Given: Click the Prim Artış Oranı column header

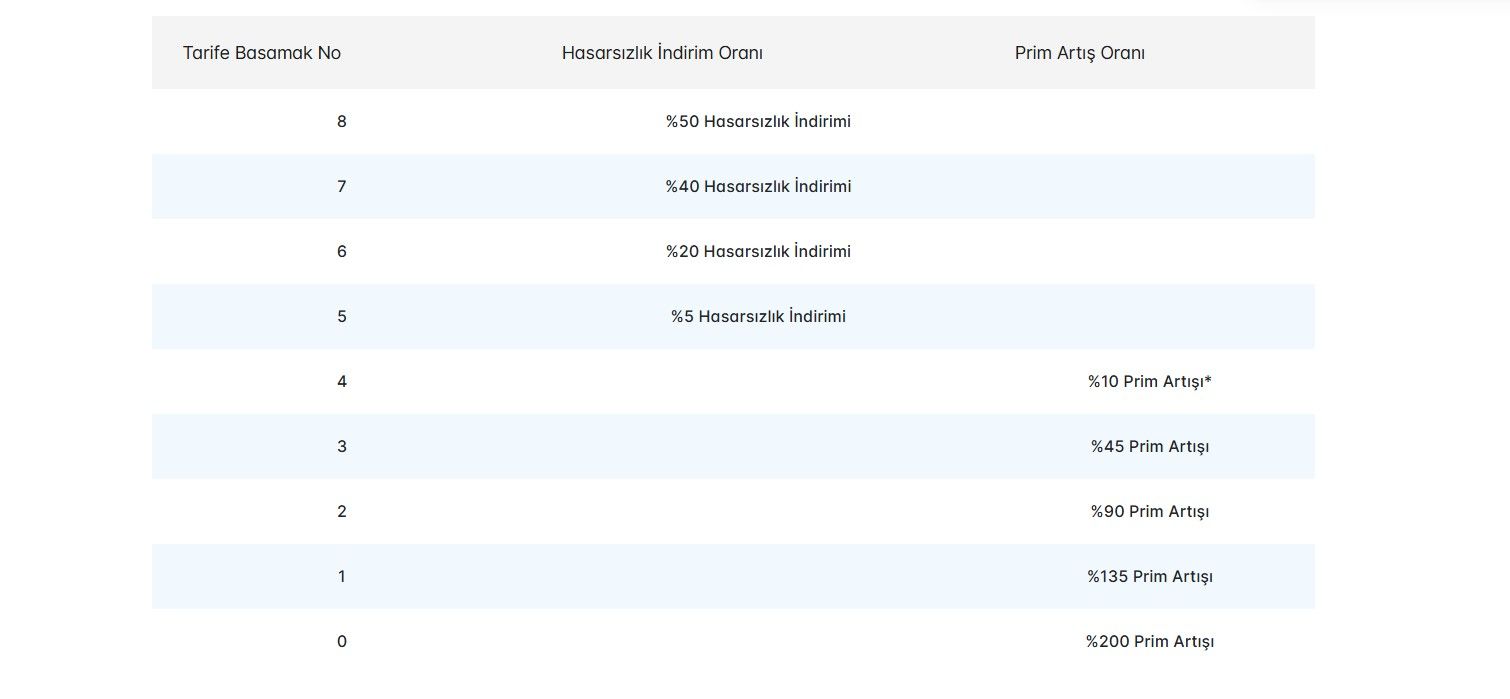Looking at the screenshot, I should pyautogui.click(x=1079, y=53).
